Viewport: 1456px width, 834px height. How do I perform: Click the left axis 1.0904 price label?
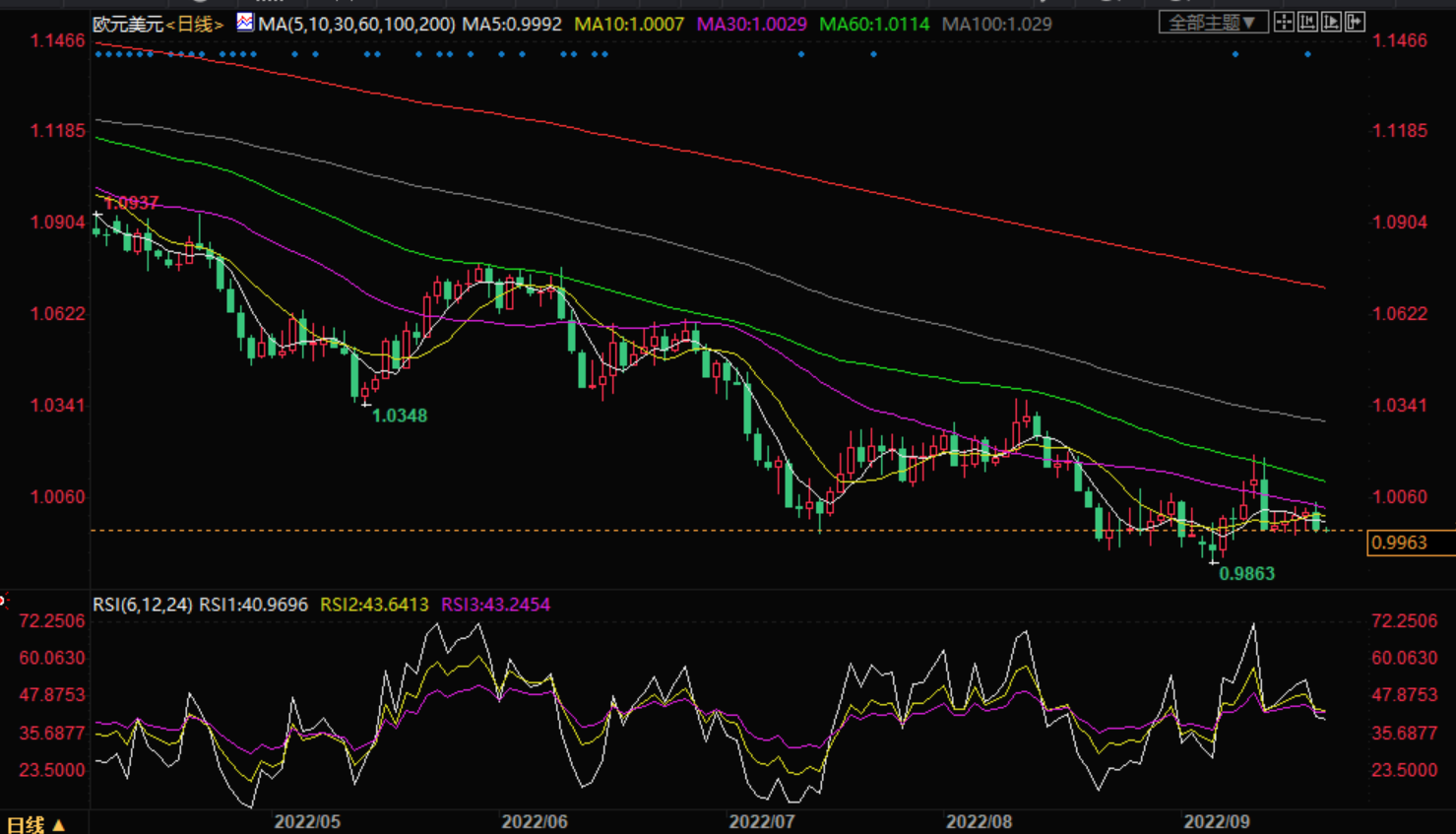coord(57,222)
